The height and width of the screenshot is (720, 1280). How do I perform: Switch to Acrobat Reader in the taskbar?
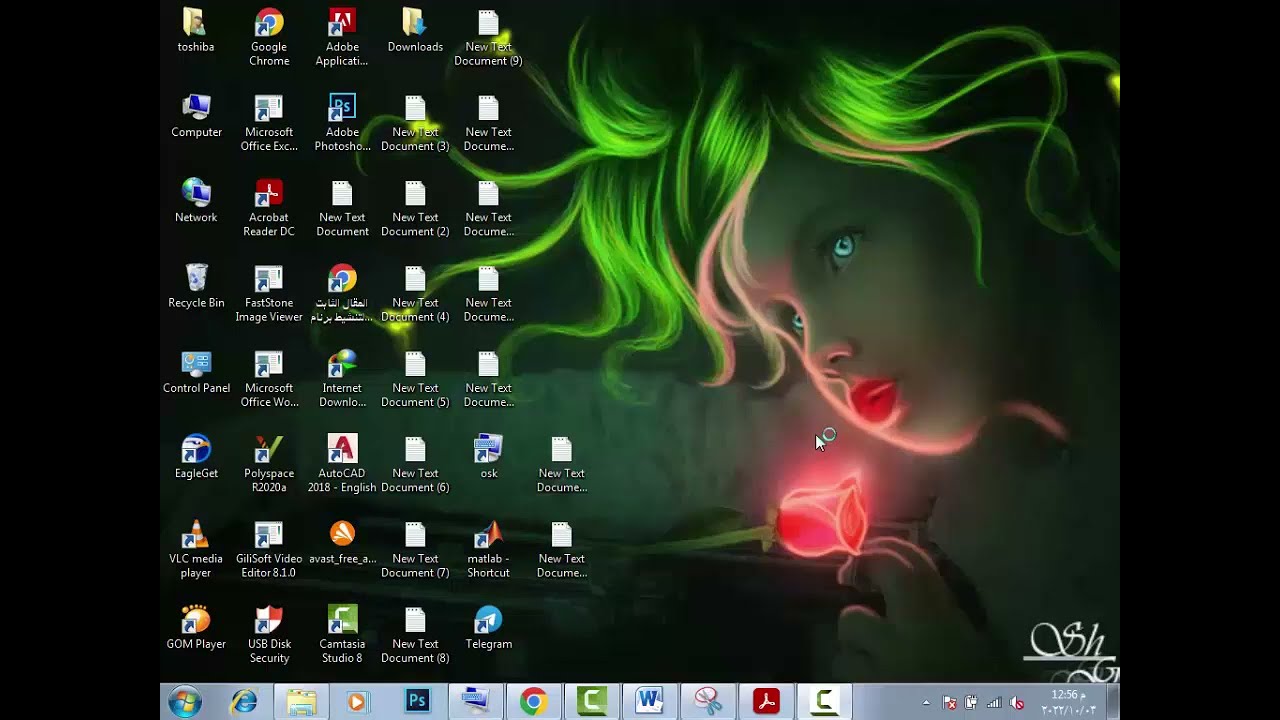tap(766, 702)
